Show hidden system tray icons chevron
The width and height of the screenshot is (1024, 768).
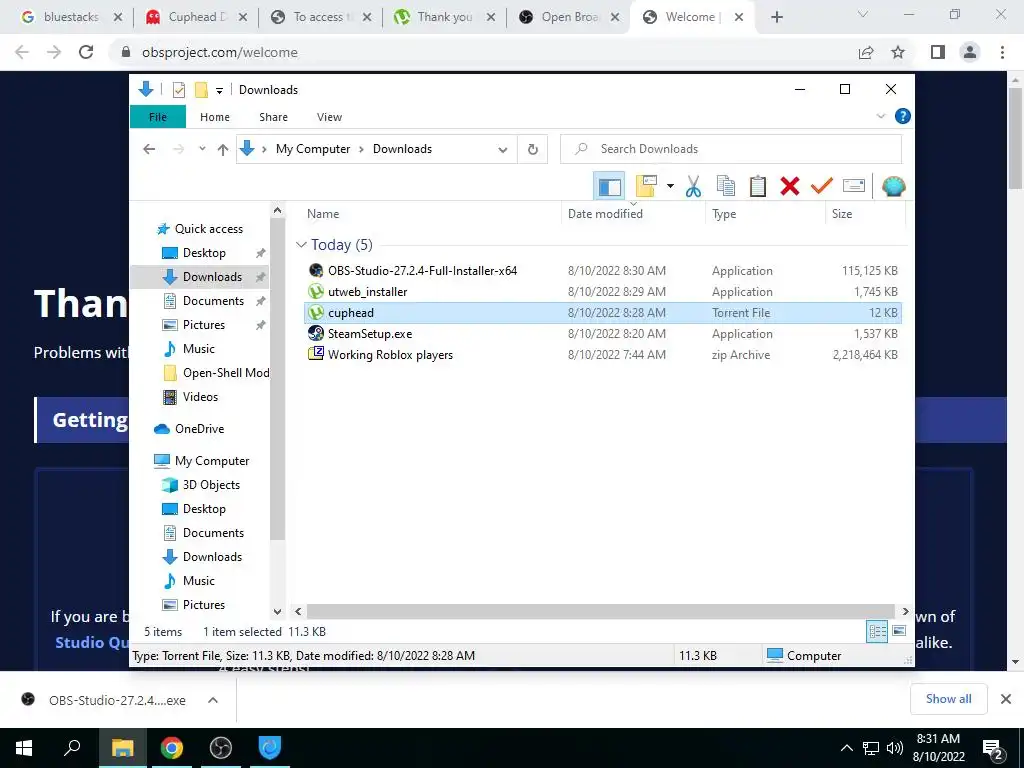(846, 748)
